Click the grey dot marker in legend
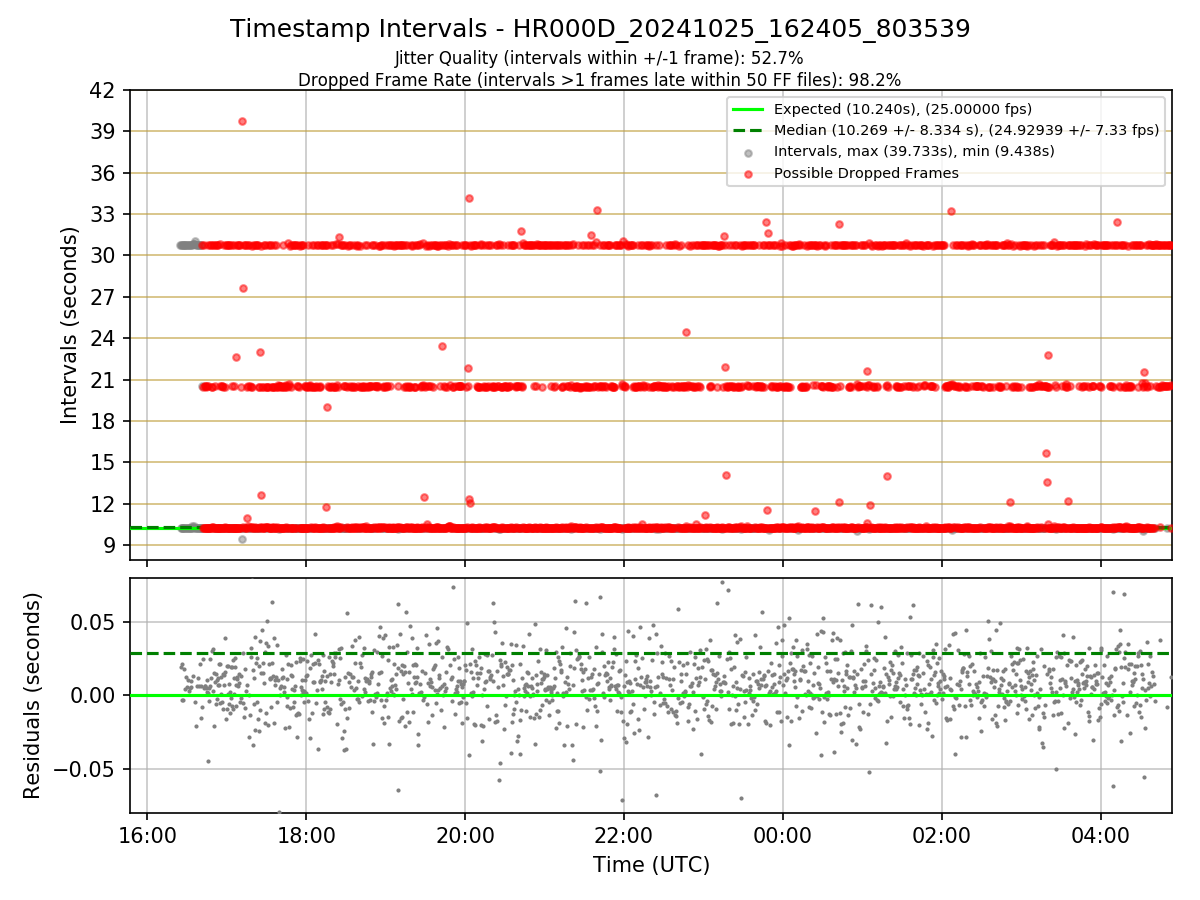Viewport: 1200px width, 900px height. (748, 152)
